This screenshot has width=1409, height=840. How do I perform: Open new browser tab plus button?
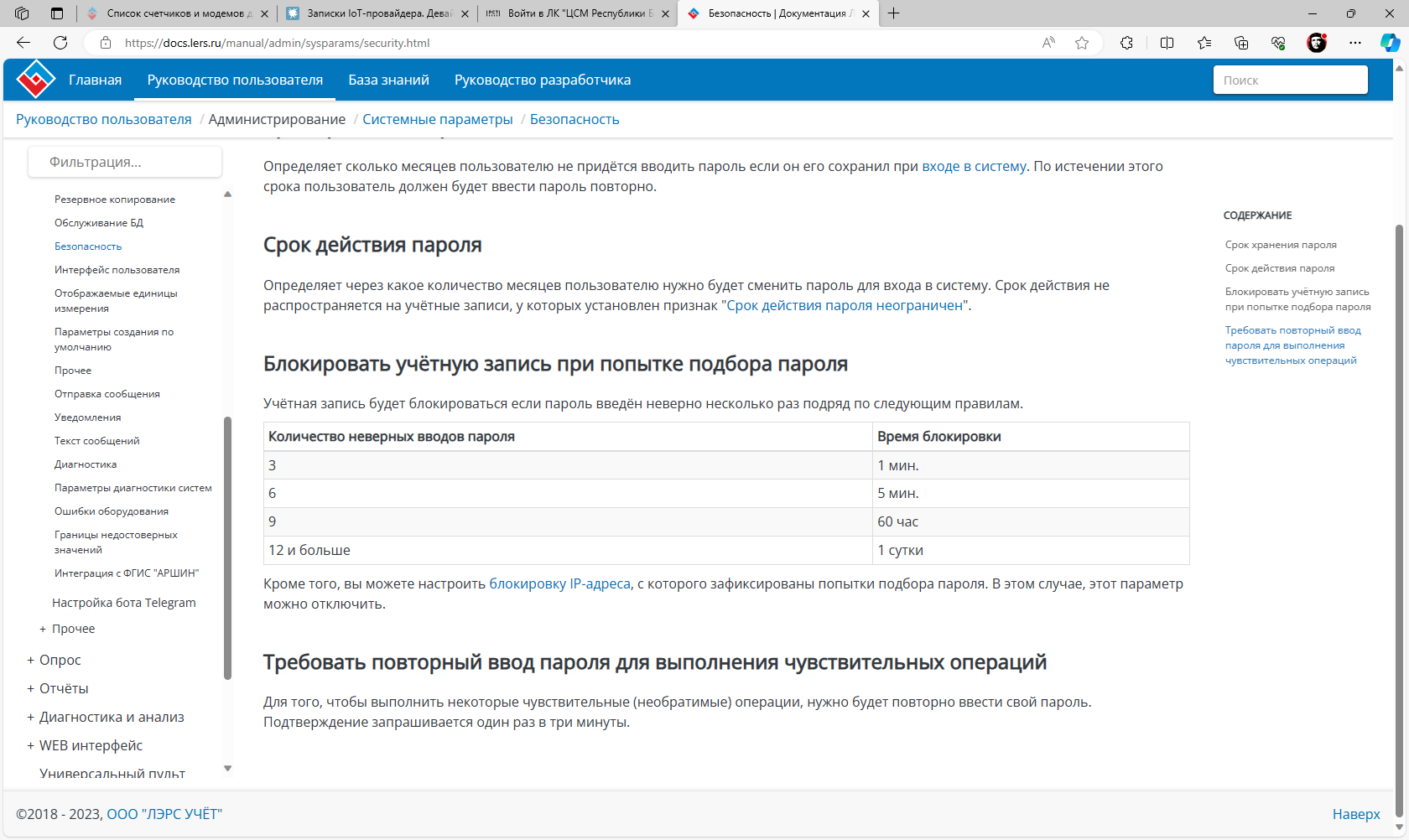pyautogui.click(x=894, y=13)
